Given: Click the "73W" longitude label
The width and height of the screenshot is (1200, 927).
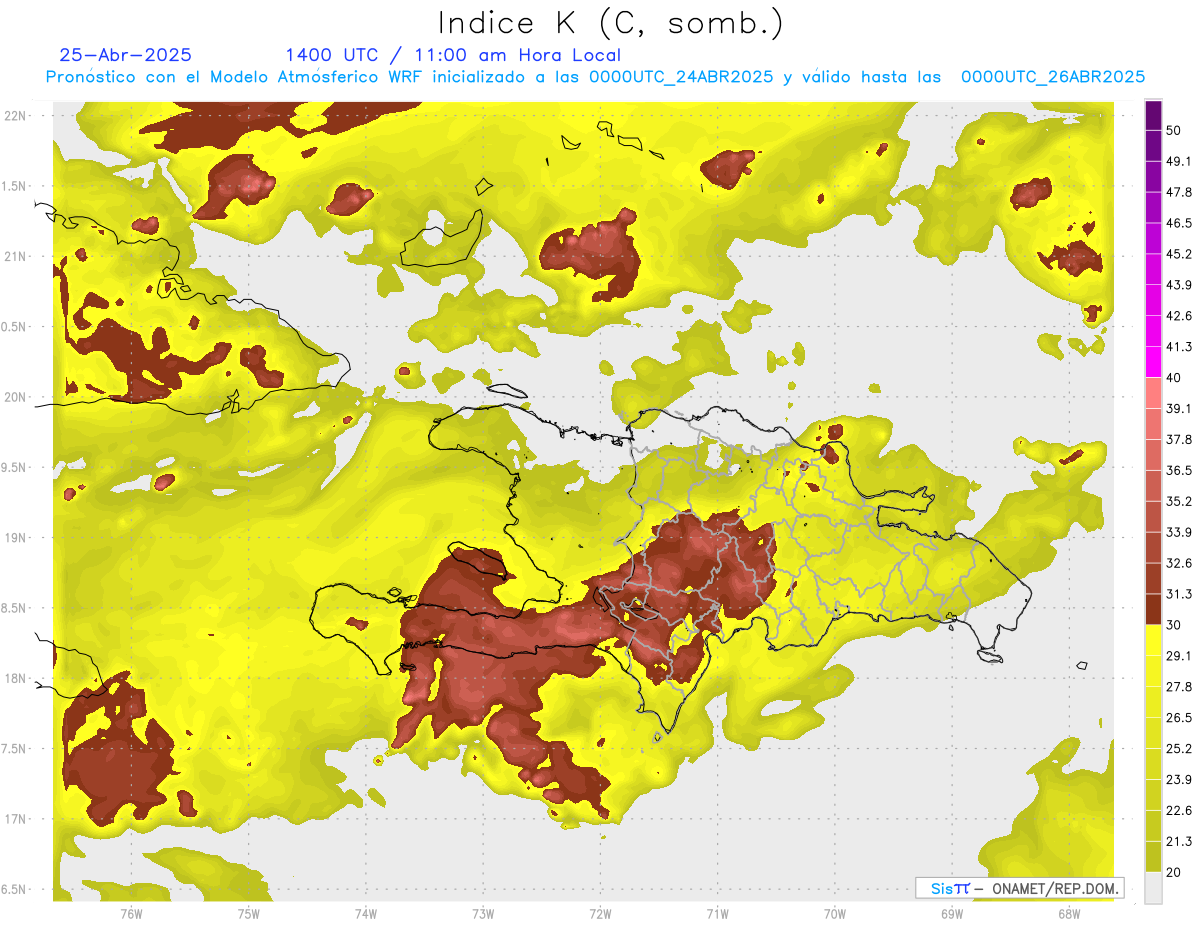Looking at the screenshot, I should tap(483, 914).
